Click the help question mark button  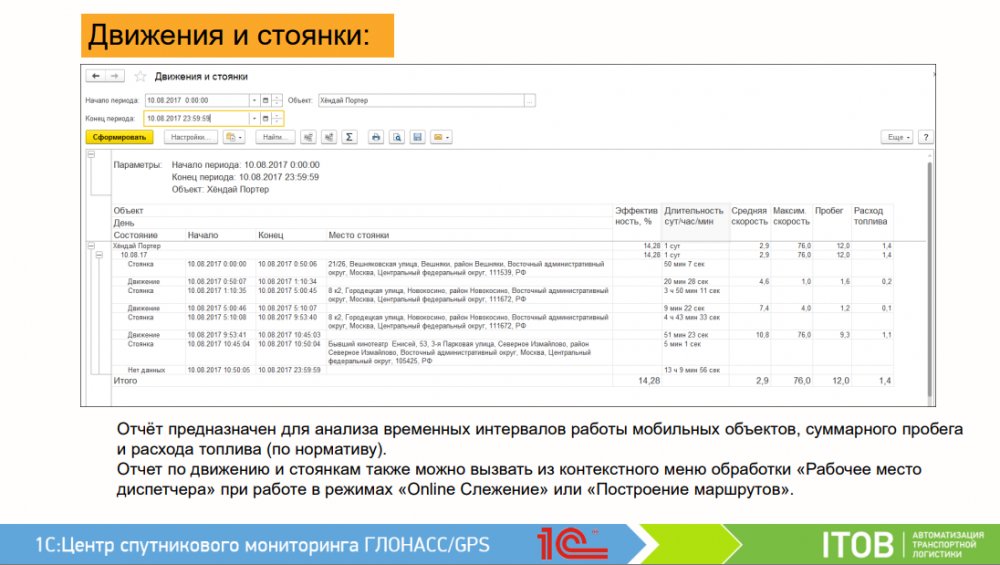[925, 137]
